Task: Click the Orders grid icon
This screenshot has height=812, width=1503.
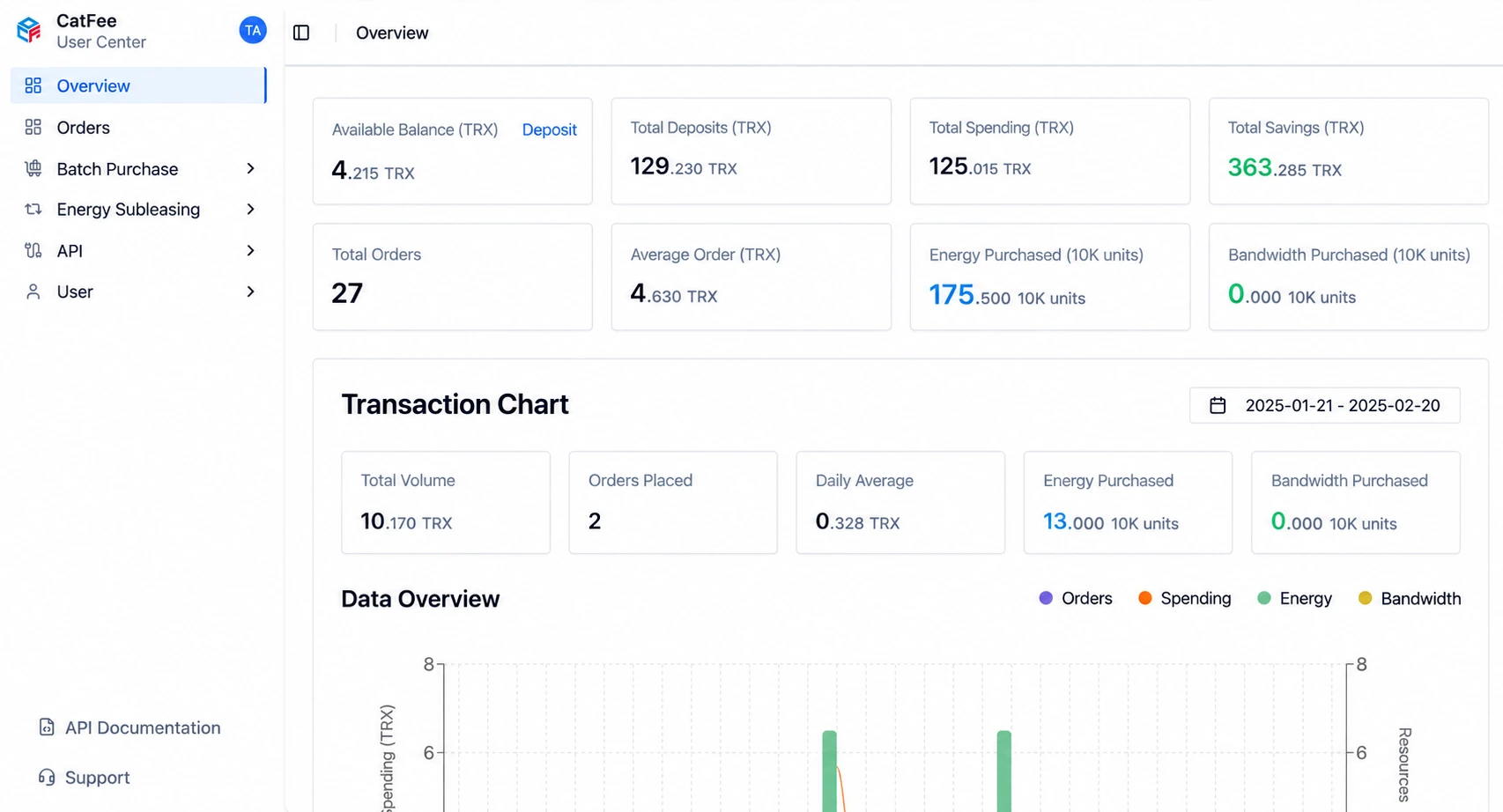Action: coord(33,127)
